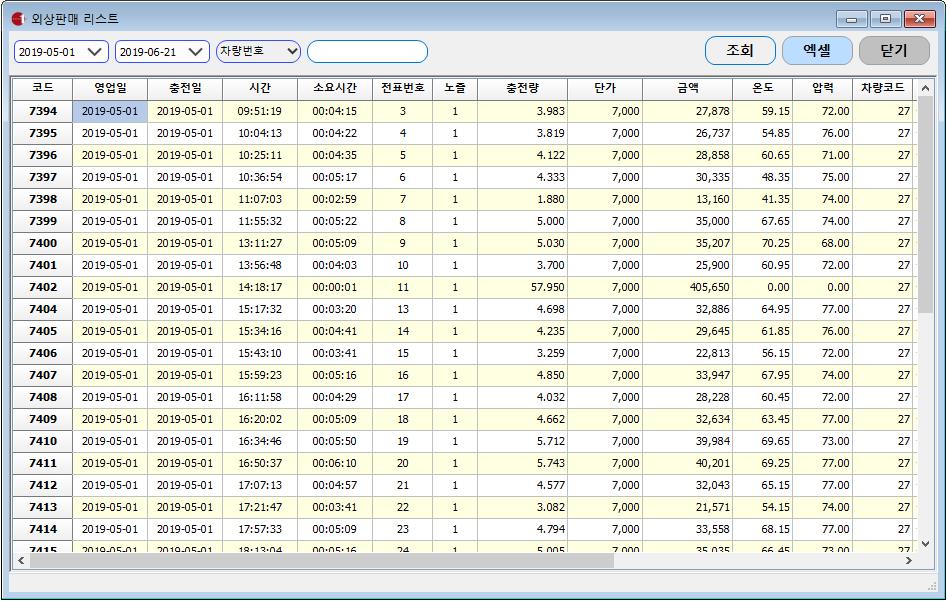Click the duration cell 00:06:10
The height and width of the screenshot is (601, 947).
(x=335, y=463)
